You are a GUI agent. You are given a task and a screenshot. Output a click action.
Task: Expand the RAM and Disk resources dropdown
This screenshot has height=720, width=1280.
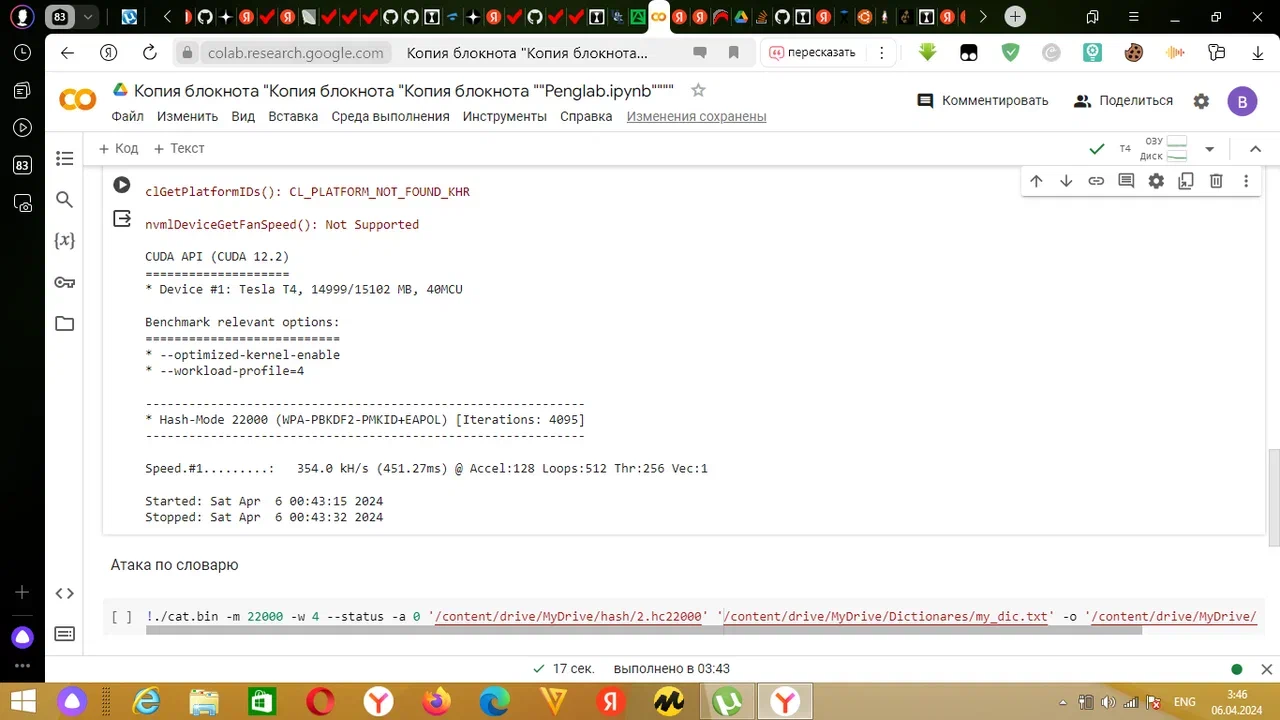click(1209, 148)
